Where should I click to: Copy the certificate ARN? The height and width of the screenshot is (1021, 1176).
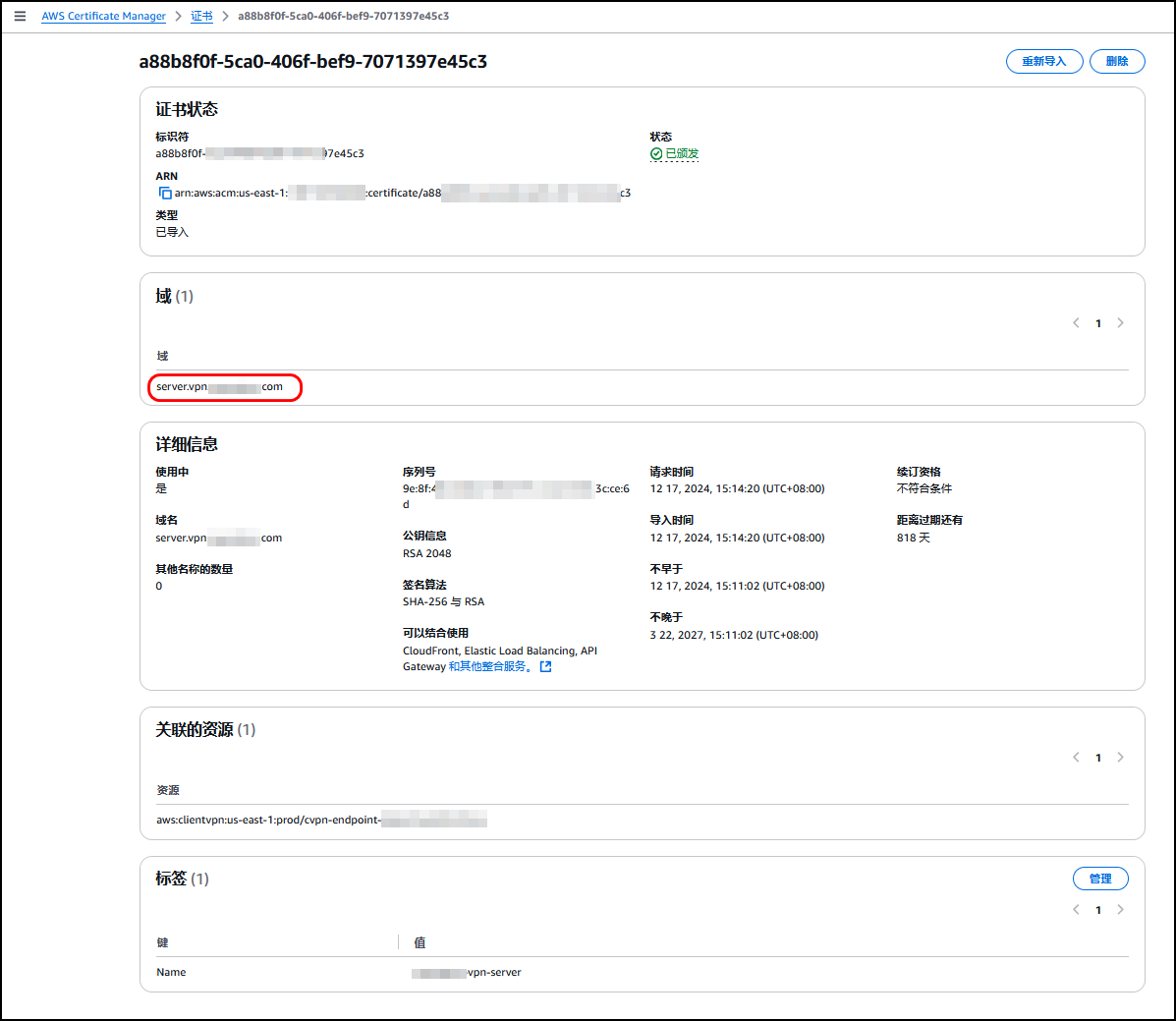[165, 193]
